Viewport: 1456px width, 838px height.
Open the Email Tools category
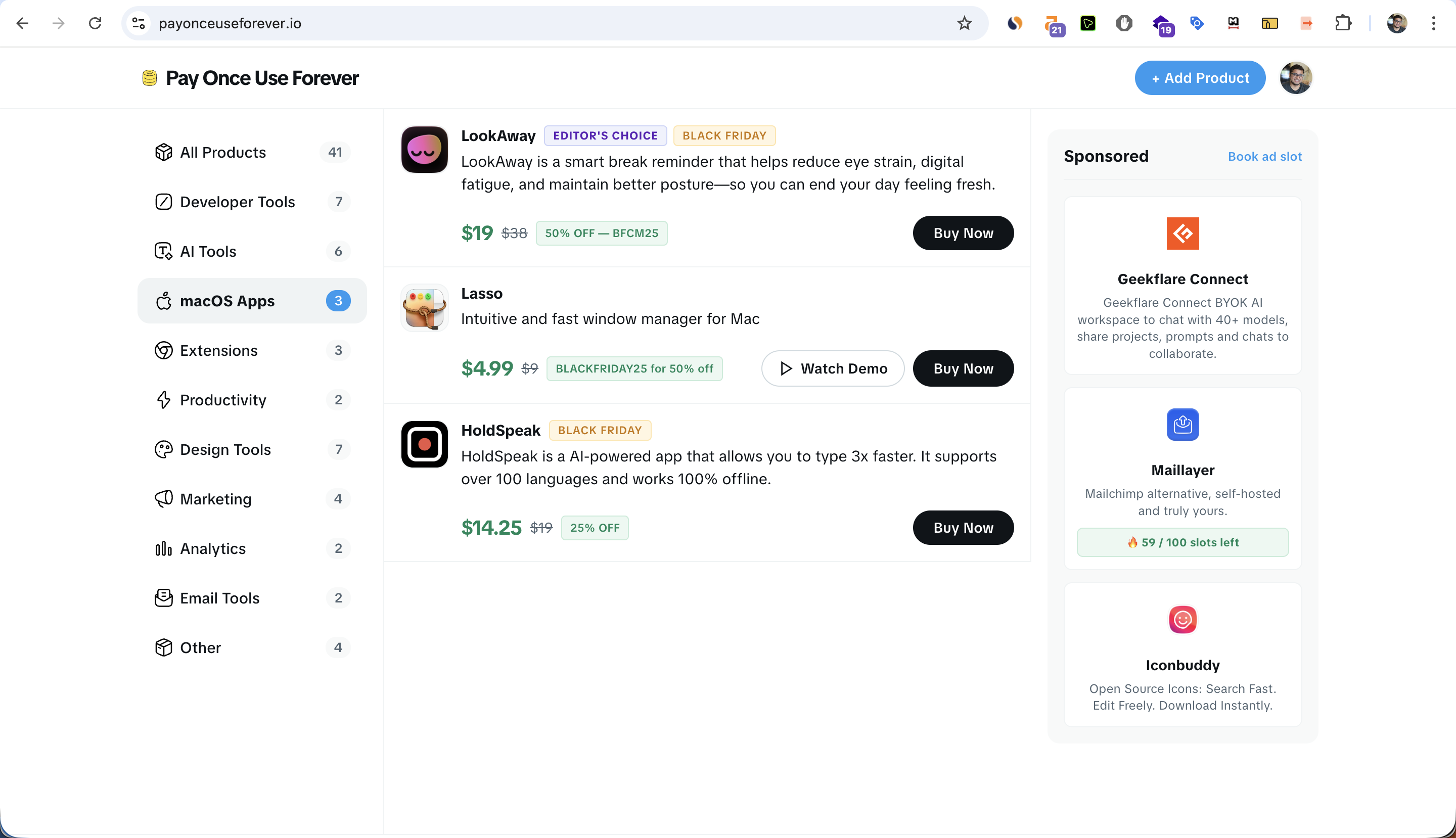pos(219,598)
